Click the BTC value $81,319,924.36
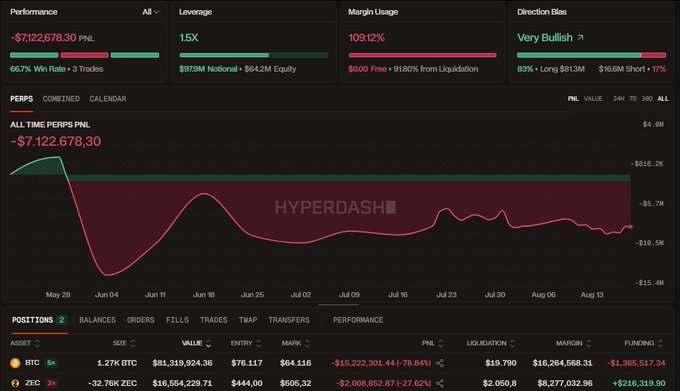Viewport: 680px width, 391px height. (x=182, y=363)
